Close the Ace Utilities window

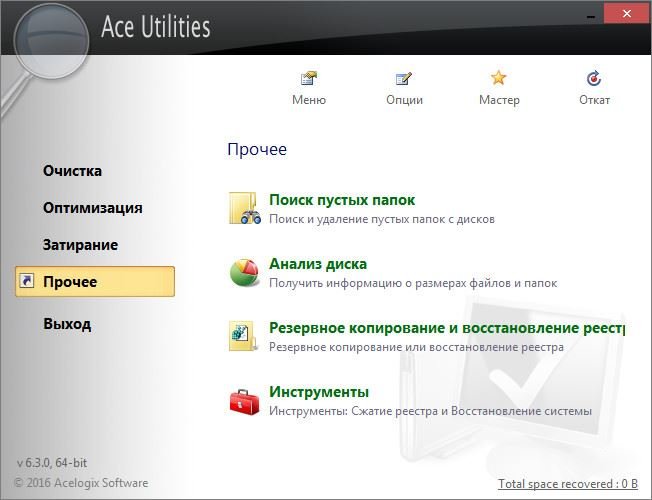tap(627, 14)
